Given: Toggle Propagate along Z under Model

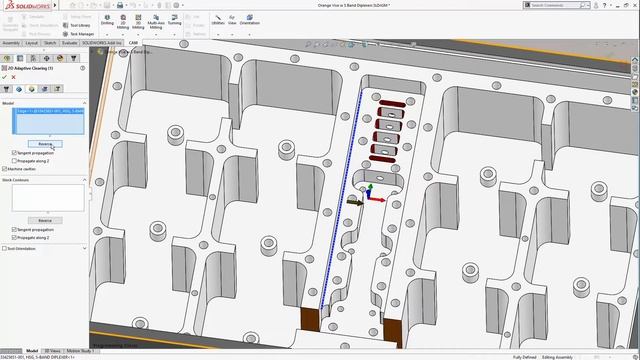Looking at the screenshot, I should tap(14, 161).
